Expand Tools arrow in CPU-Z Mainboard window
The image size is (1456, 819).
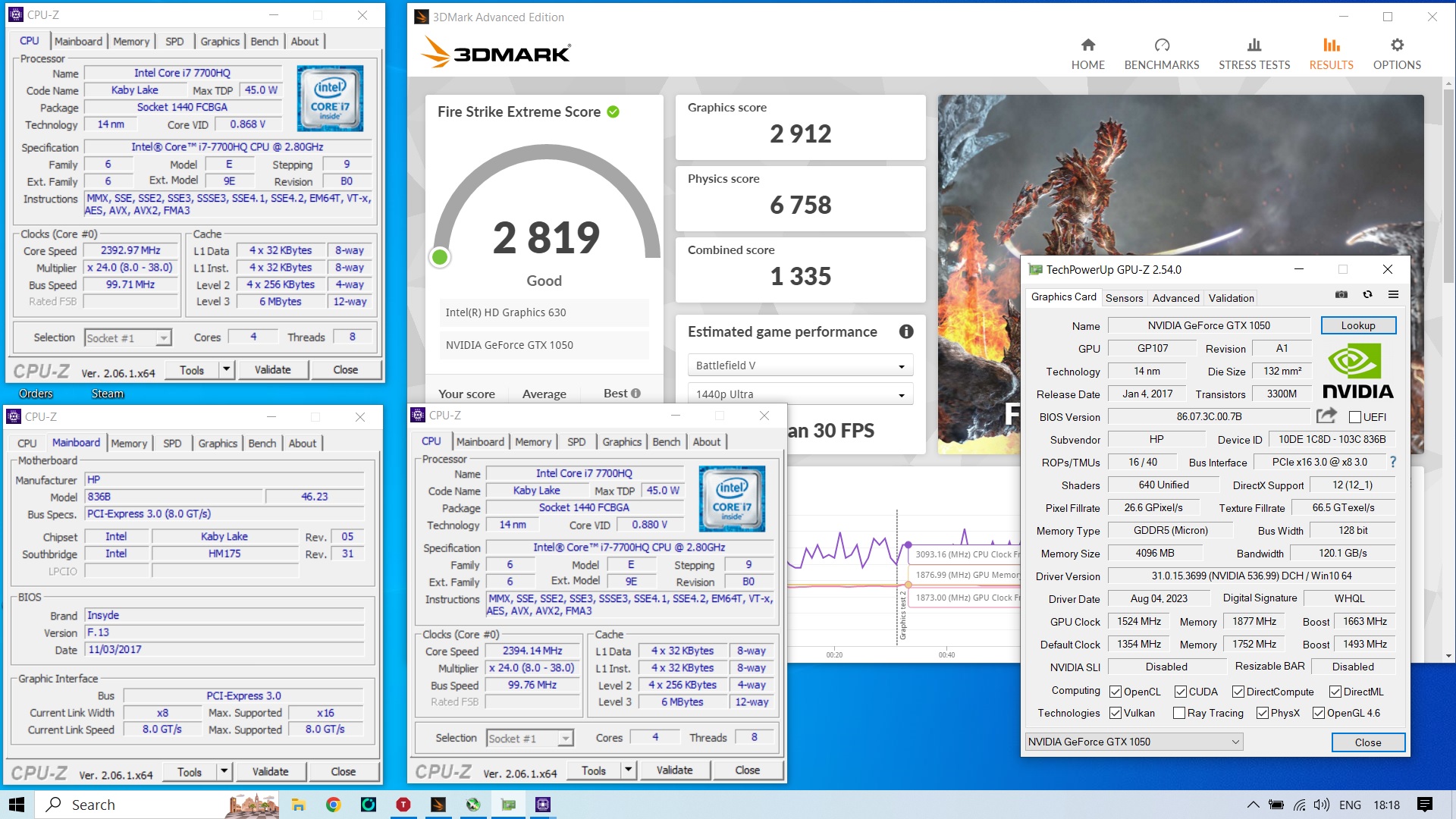point(223,771)
